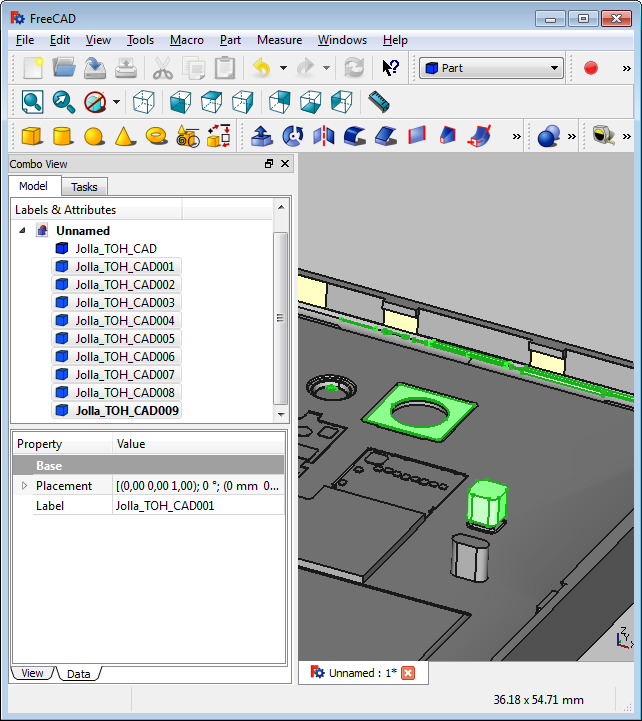Viewport: 642px width, 721px height.
Task: Save the active document
Action: (x=95, y=68)
